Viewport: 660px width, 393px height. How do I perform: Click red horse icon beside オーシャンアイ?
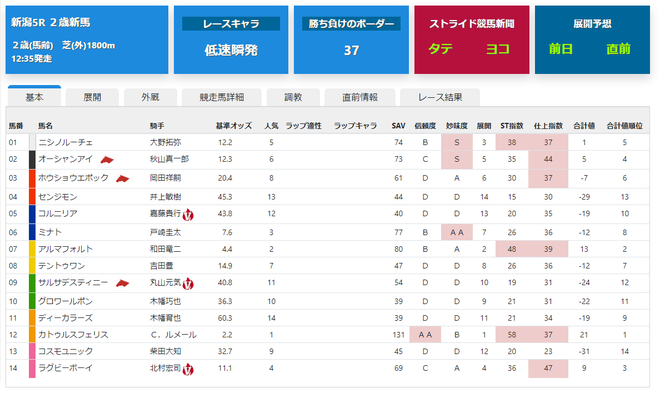pos(107,159)
